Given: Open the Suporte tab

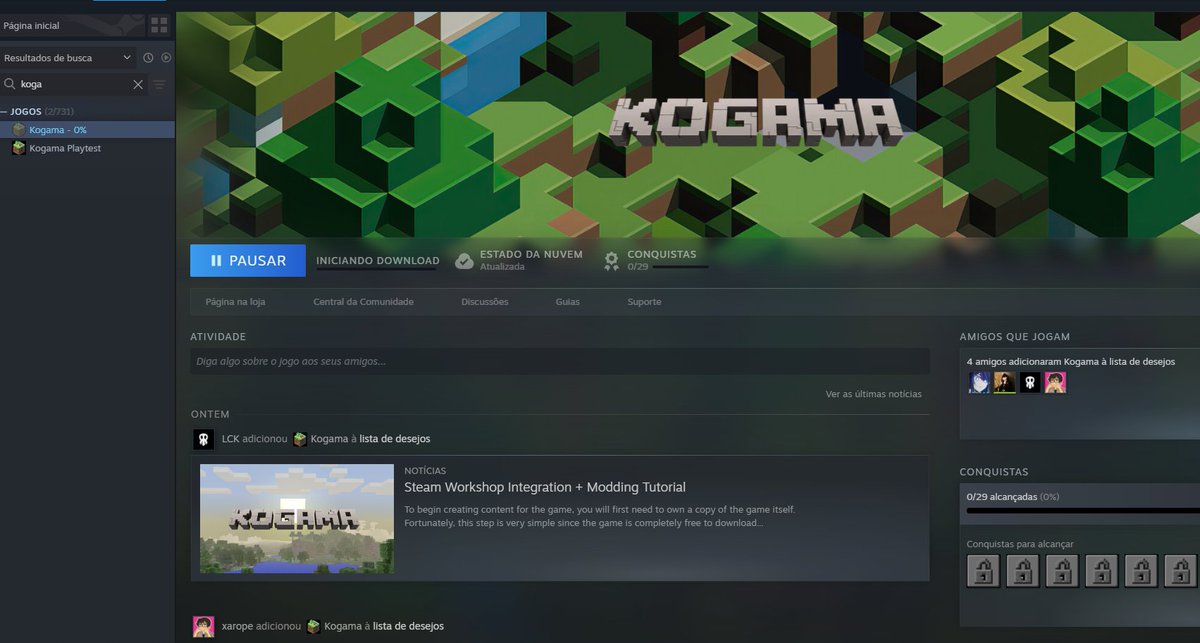Looking at the screenshot, I should [644, 302].
